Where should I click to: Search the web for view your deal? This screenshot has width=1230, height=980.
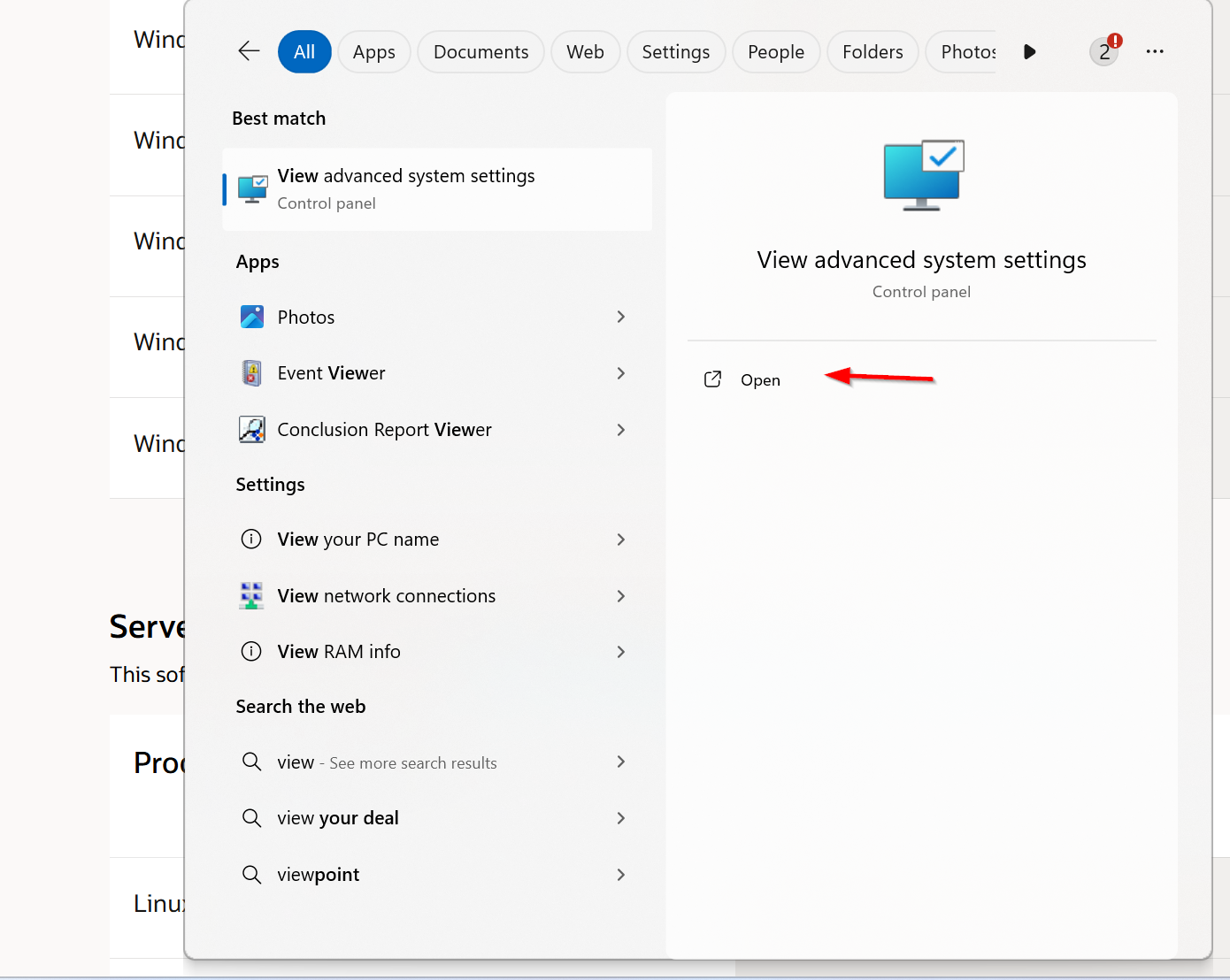(x=338, y=818)
